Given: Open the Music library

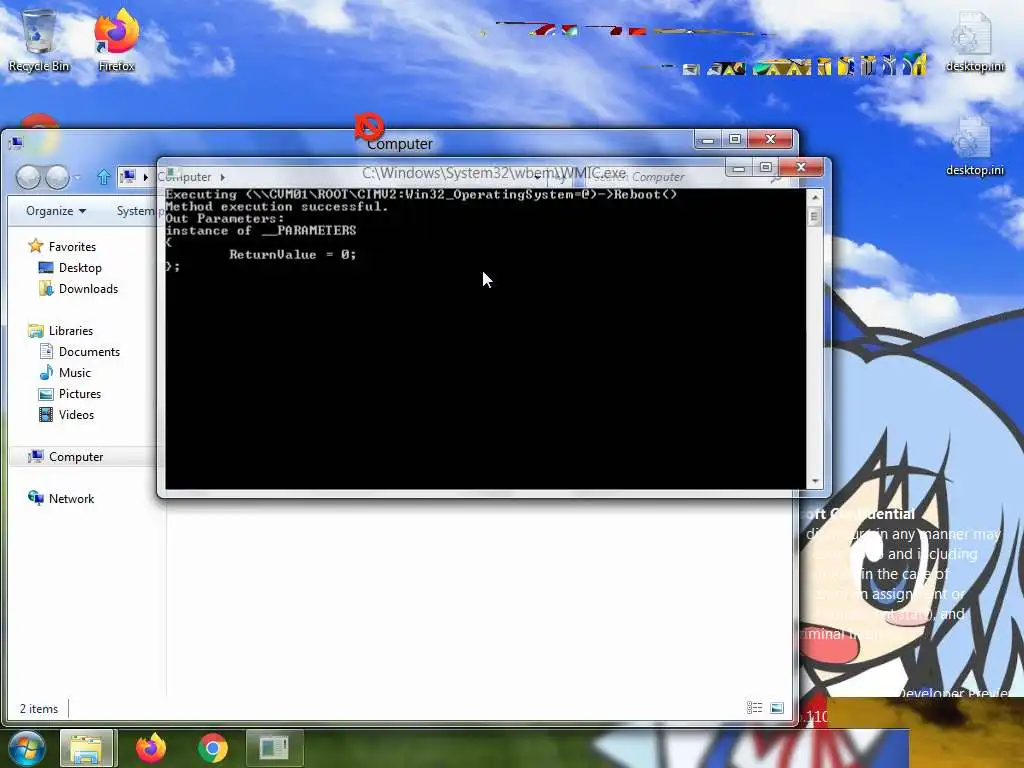Looking at the screenshot, I should point(65,372).
